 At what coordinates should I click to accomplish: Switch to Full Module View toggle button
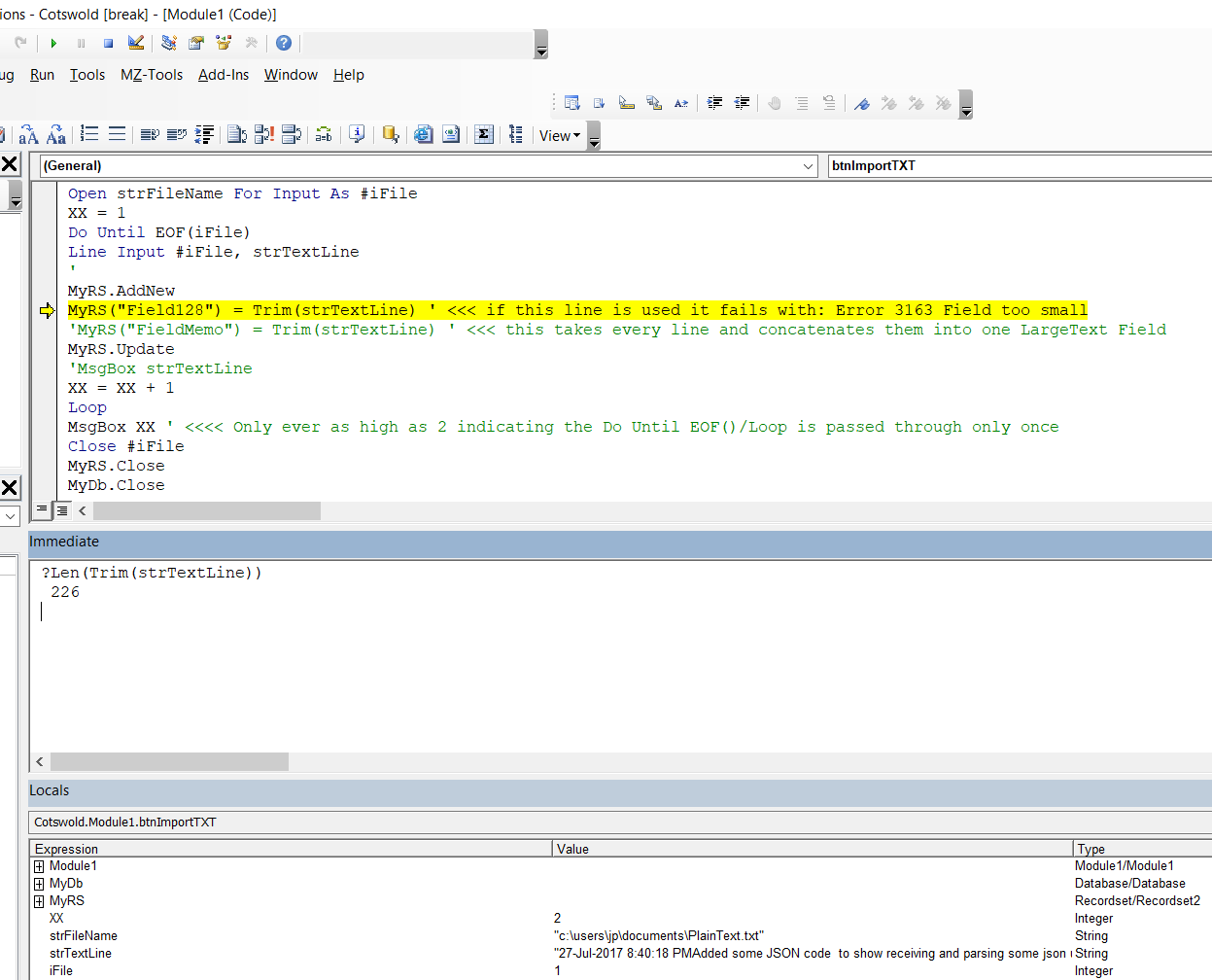[62, 510]
